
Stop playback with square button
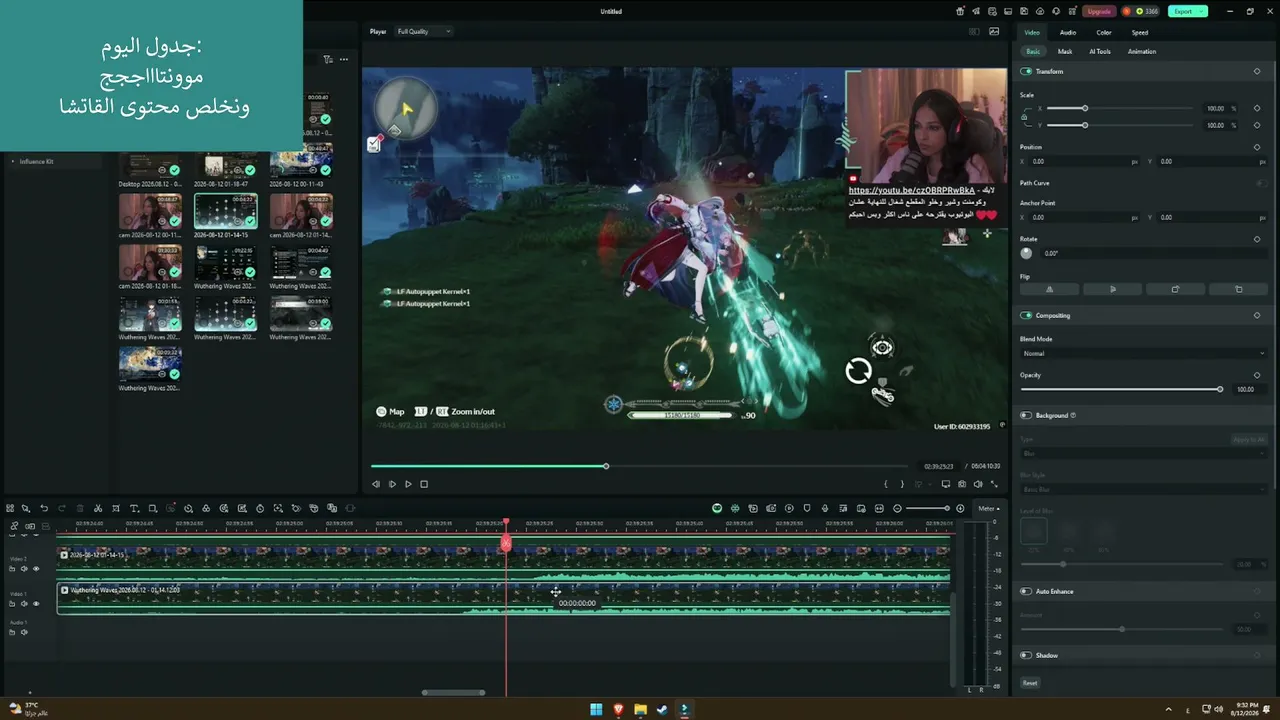[424, 484]
